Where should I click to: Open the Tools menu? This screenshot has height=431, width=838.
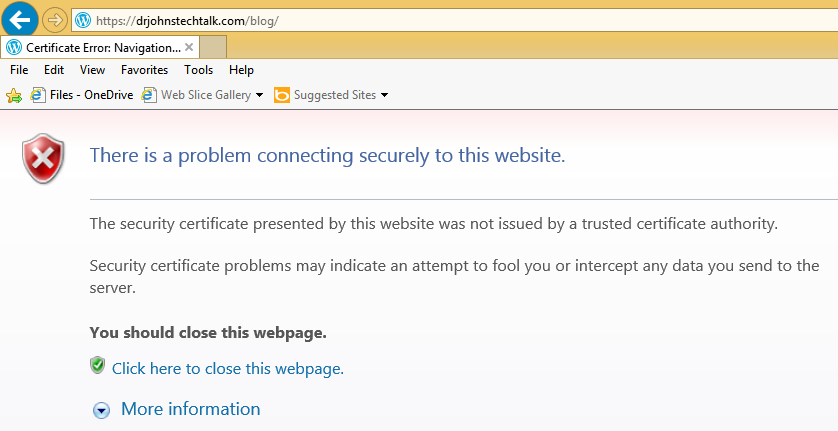tap(198, 70)
